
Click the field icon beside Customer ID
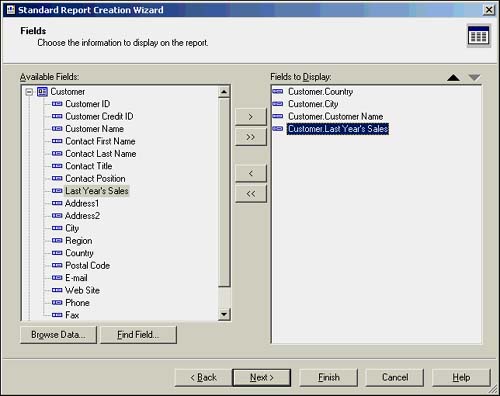[x=57, y=104]
